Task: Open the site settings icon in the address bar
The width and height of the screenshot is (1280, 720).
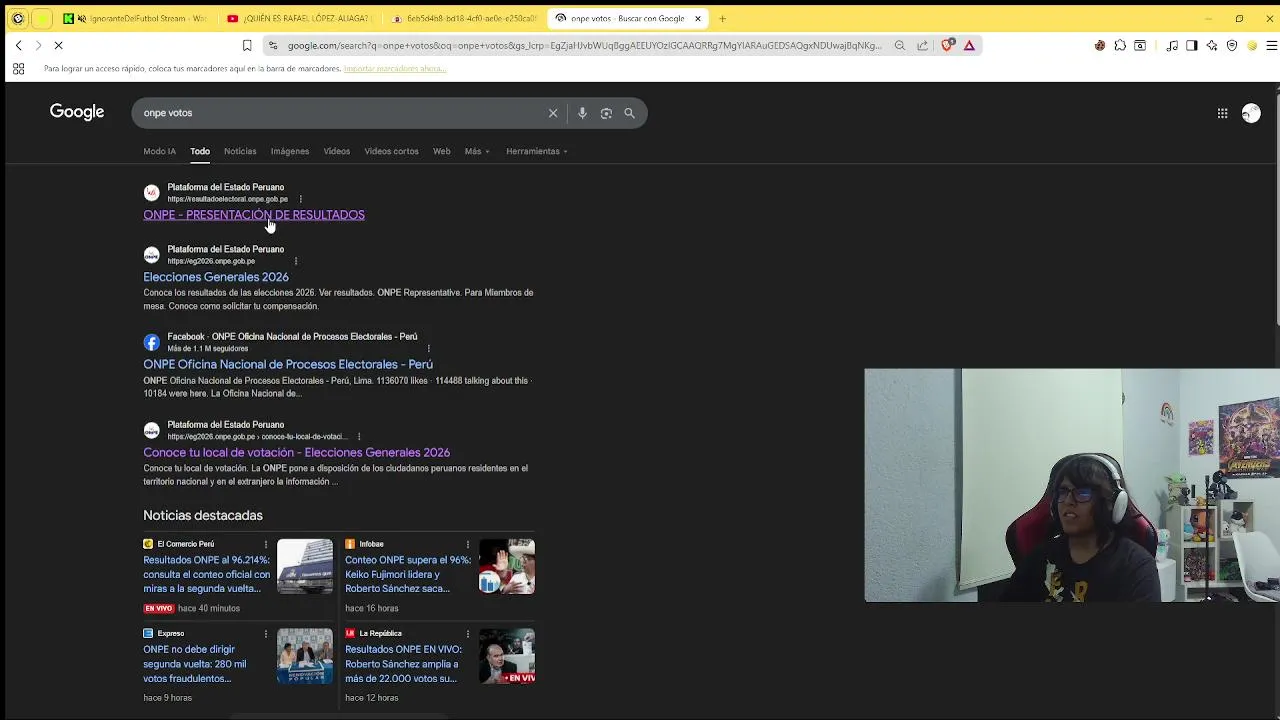Action: coord(272,45)
